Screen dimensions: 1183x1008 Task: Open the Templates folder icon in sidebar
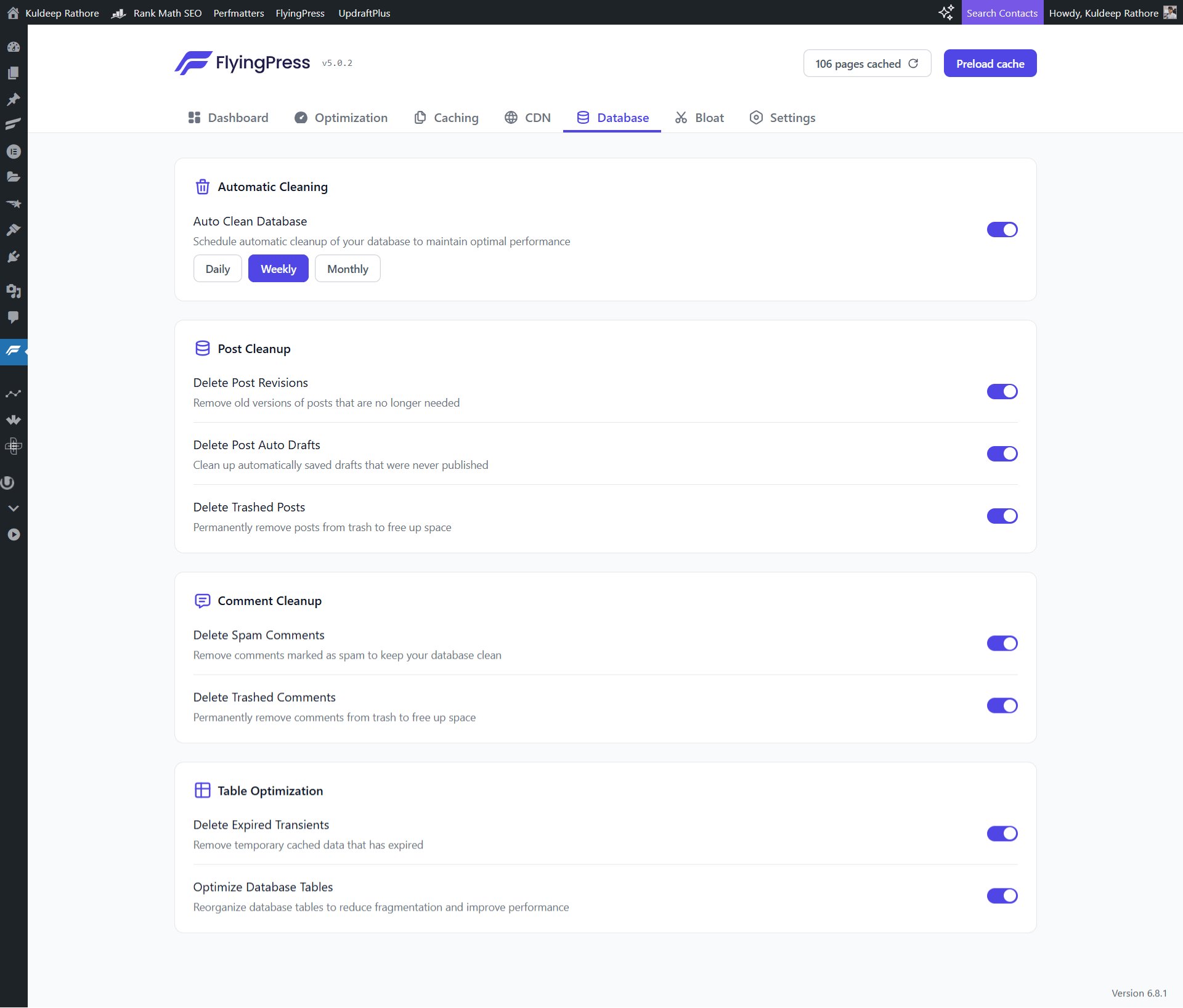tap(14, 177)
